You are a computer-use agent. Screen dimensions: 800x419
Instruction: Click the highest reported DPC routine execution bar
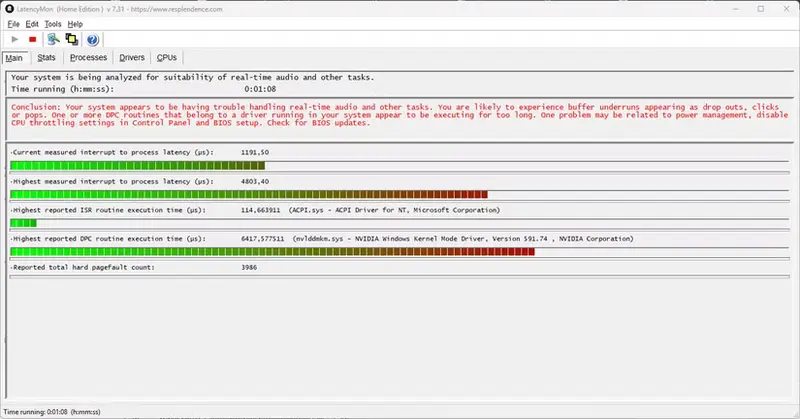271,252
